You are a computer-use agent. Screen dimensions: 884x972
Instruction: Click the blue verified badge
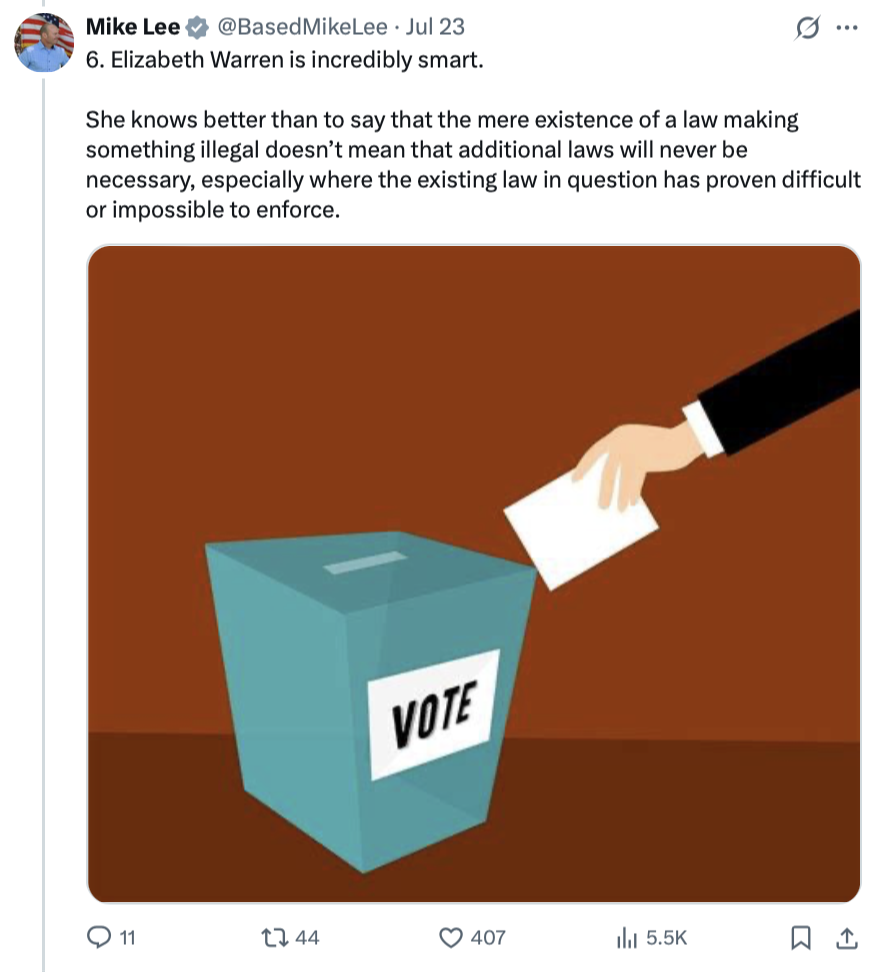[x=197, y=27]
